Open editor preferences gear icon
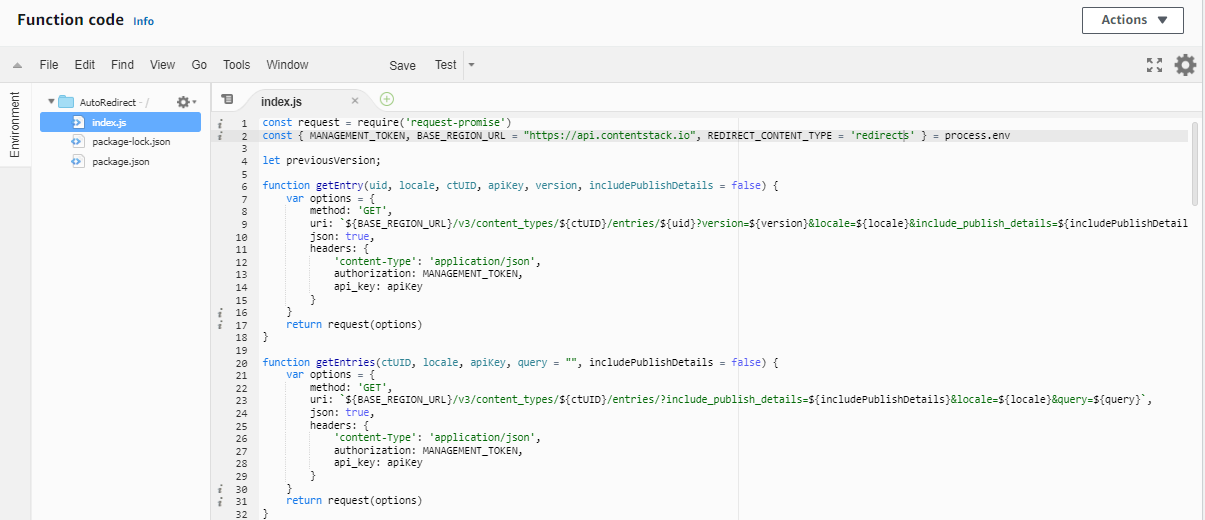 1185,65
